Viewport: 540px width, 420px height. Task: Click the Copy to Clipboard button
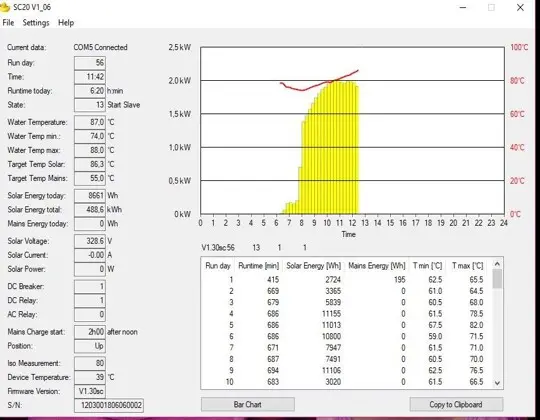click(456, 404)
